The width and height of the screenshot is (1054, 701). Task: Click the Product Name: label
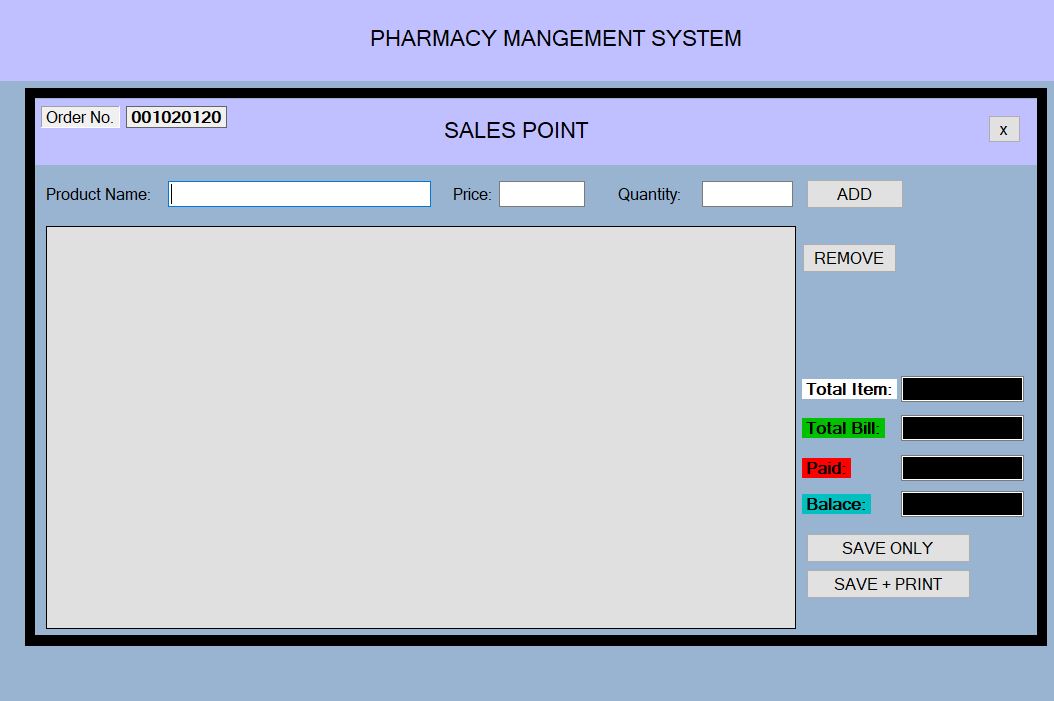tap(98, 194)
